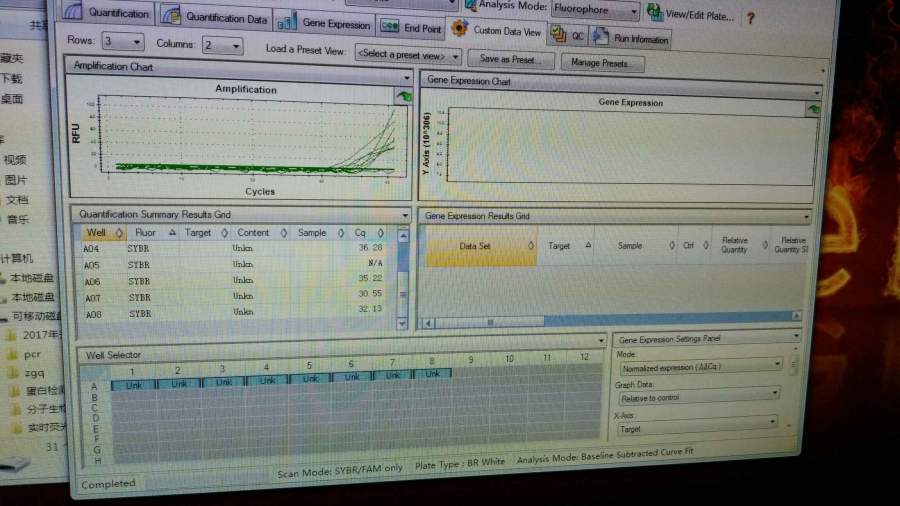Click the Gene Expression grid left scroll arrow
The image size is (900, 506).
click(428, 324)
